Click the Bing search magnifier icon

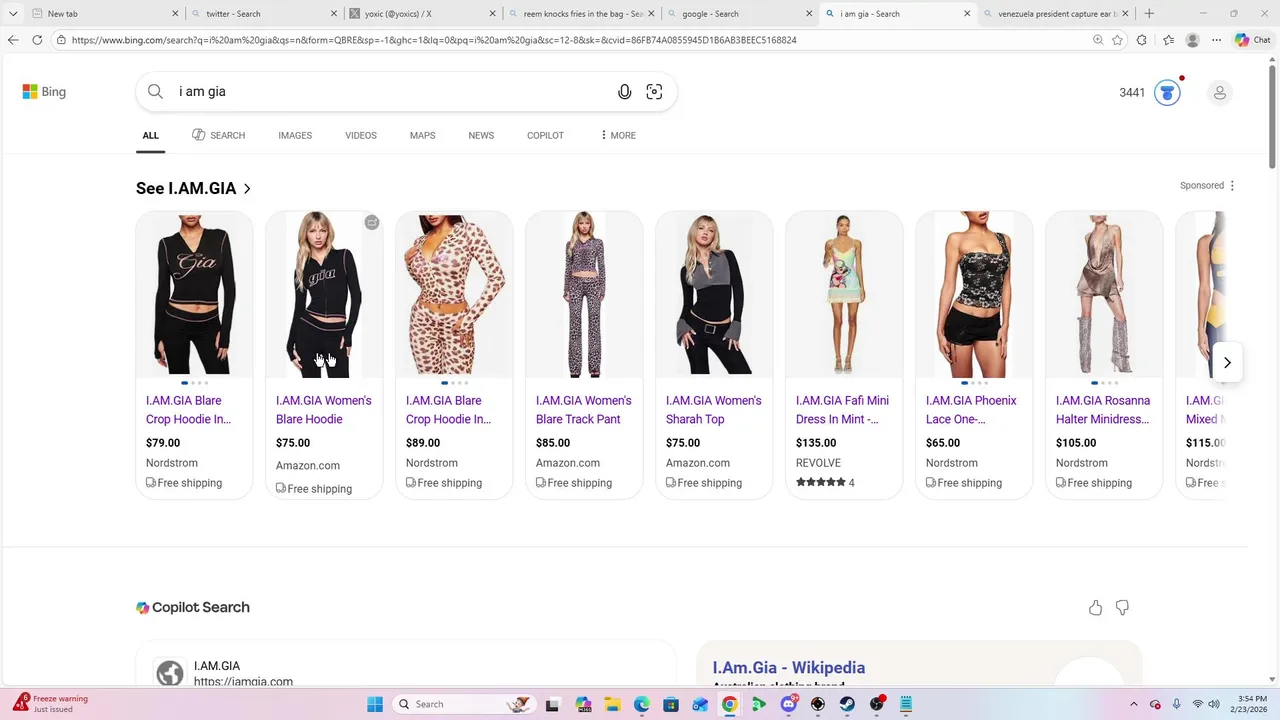tap(155, 92)
